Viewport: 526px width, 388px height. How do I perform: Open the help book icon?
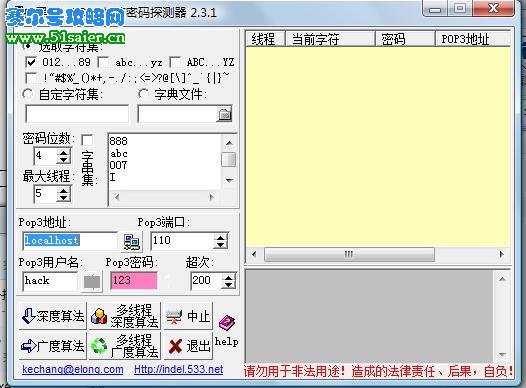click(x=227, y=322)
